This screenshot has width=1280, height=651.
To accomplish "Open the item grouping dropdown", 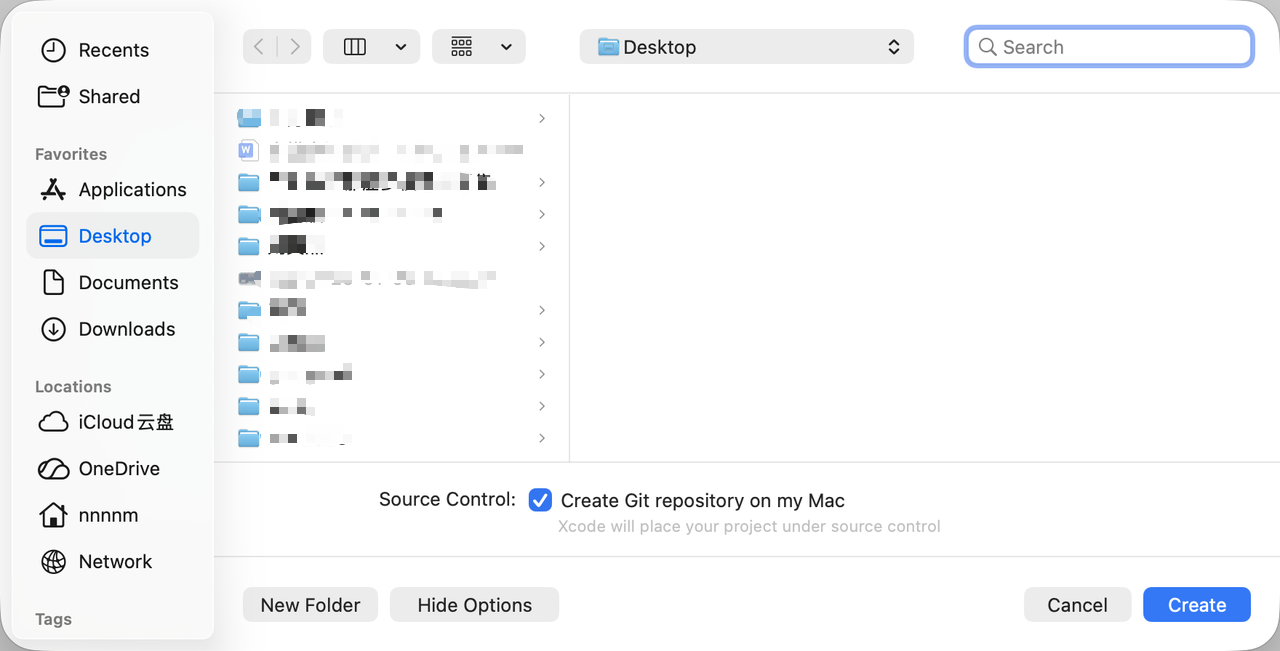I will [x=506, y=47].
